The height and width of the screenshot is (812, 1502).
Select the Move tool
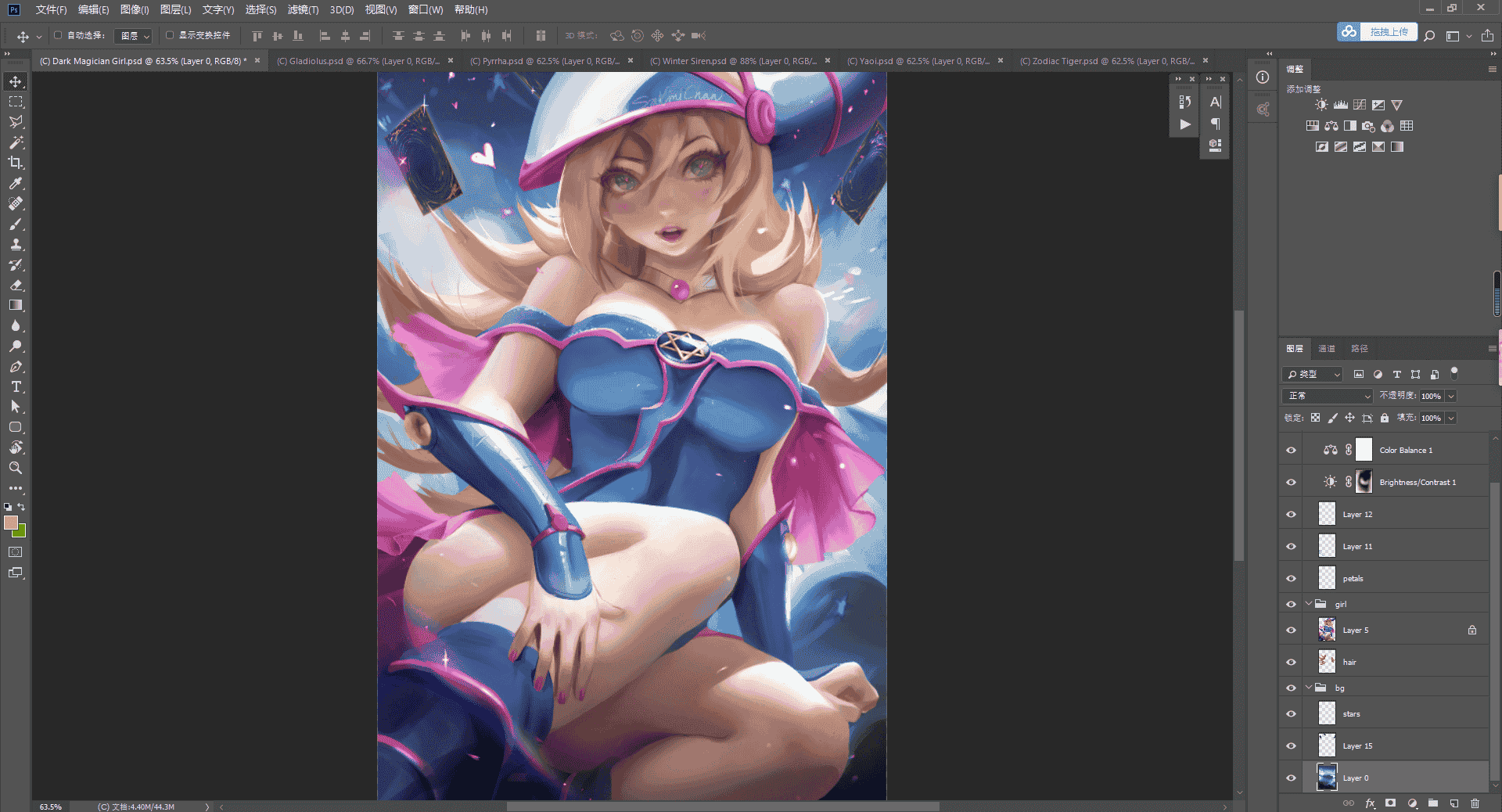tap(16, 81)
